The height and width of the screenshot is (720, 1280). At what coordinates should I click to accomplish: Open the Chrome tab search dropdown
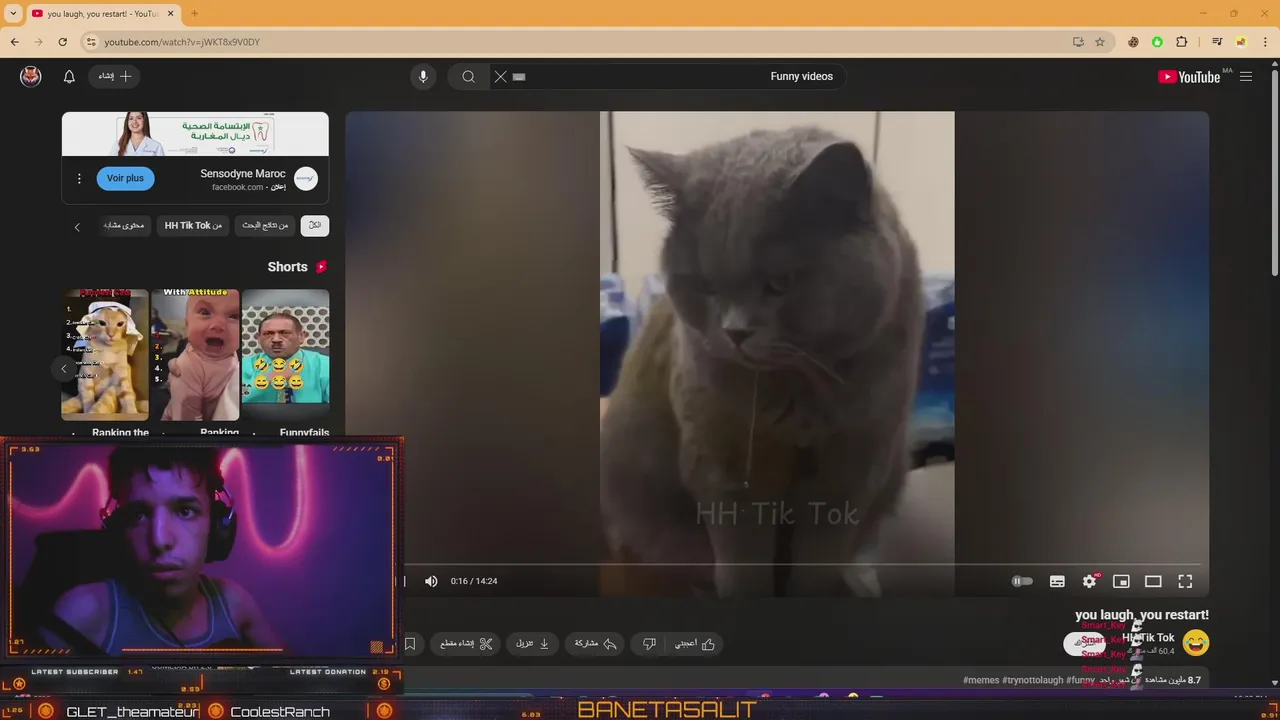click(x=13, y=14)
